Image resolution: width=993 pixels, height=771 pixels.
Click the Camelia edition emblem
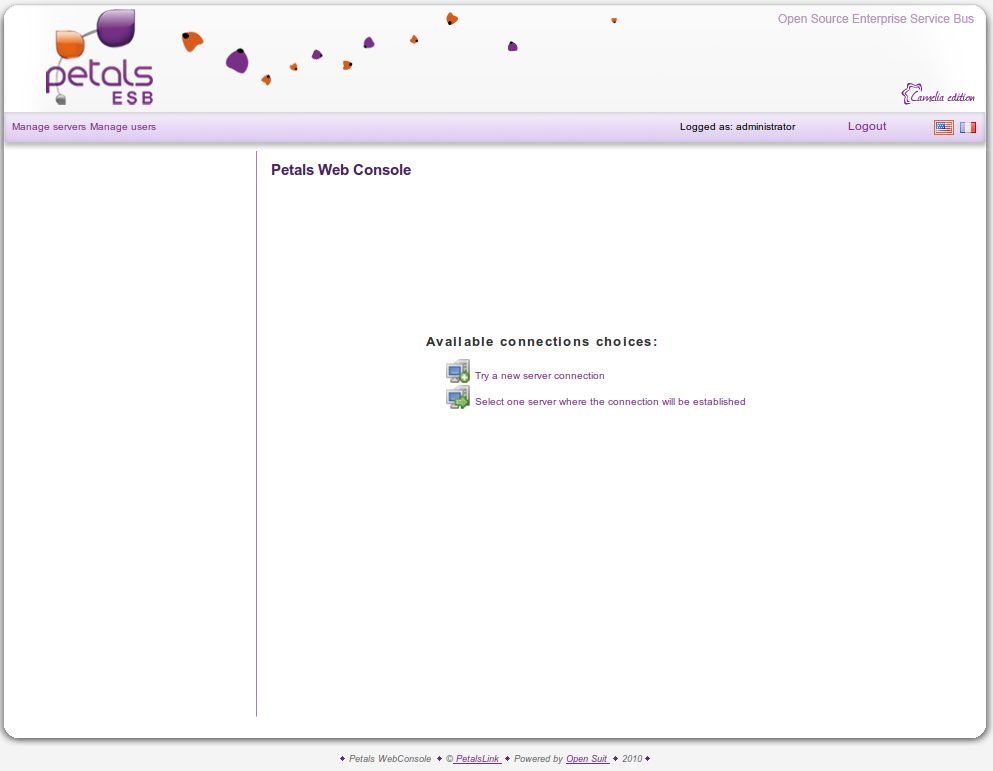[937, 94]
